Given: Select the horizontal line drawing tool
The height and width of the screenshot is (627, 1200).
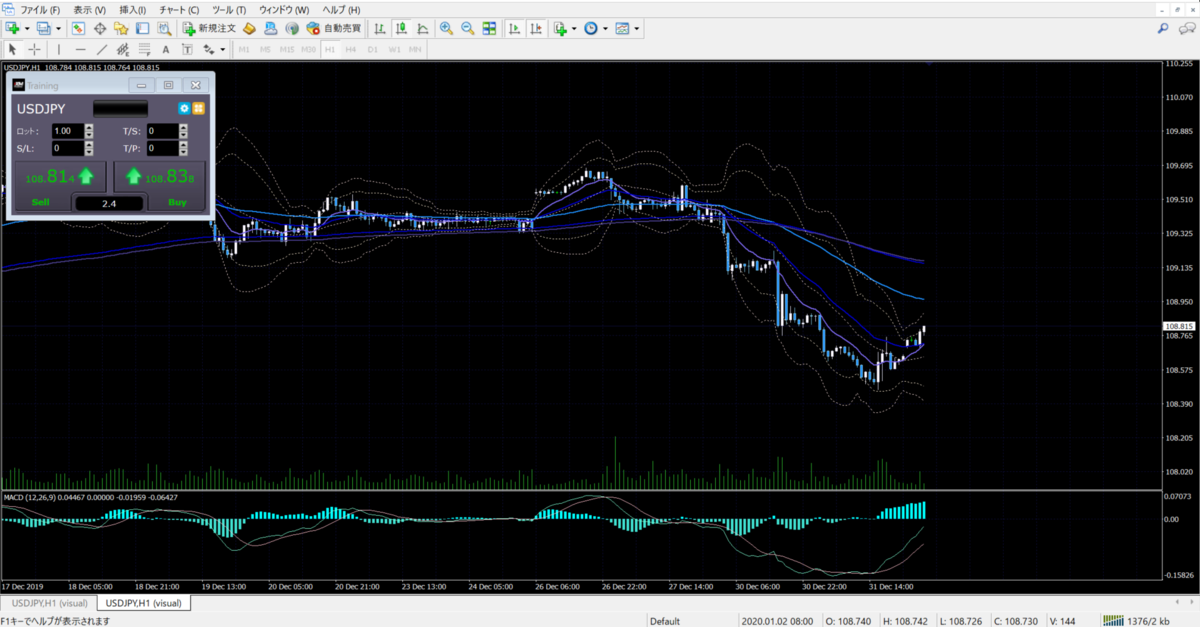Looking at the screenshot, I should tap(80, 49).
